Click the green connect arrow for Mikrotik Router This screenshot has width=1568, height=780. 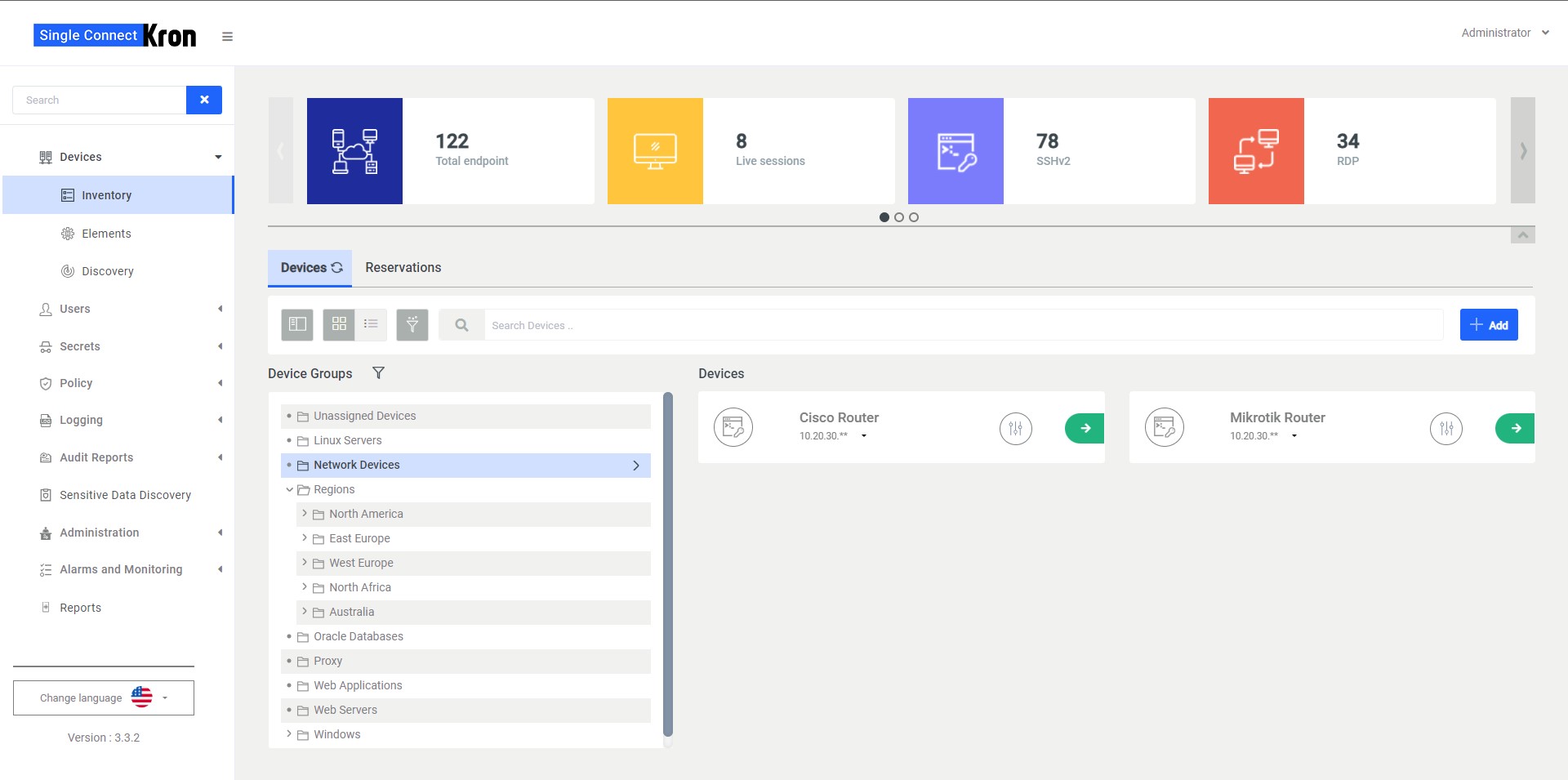click(x=1516, y=427)
